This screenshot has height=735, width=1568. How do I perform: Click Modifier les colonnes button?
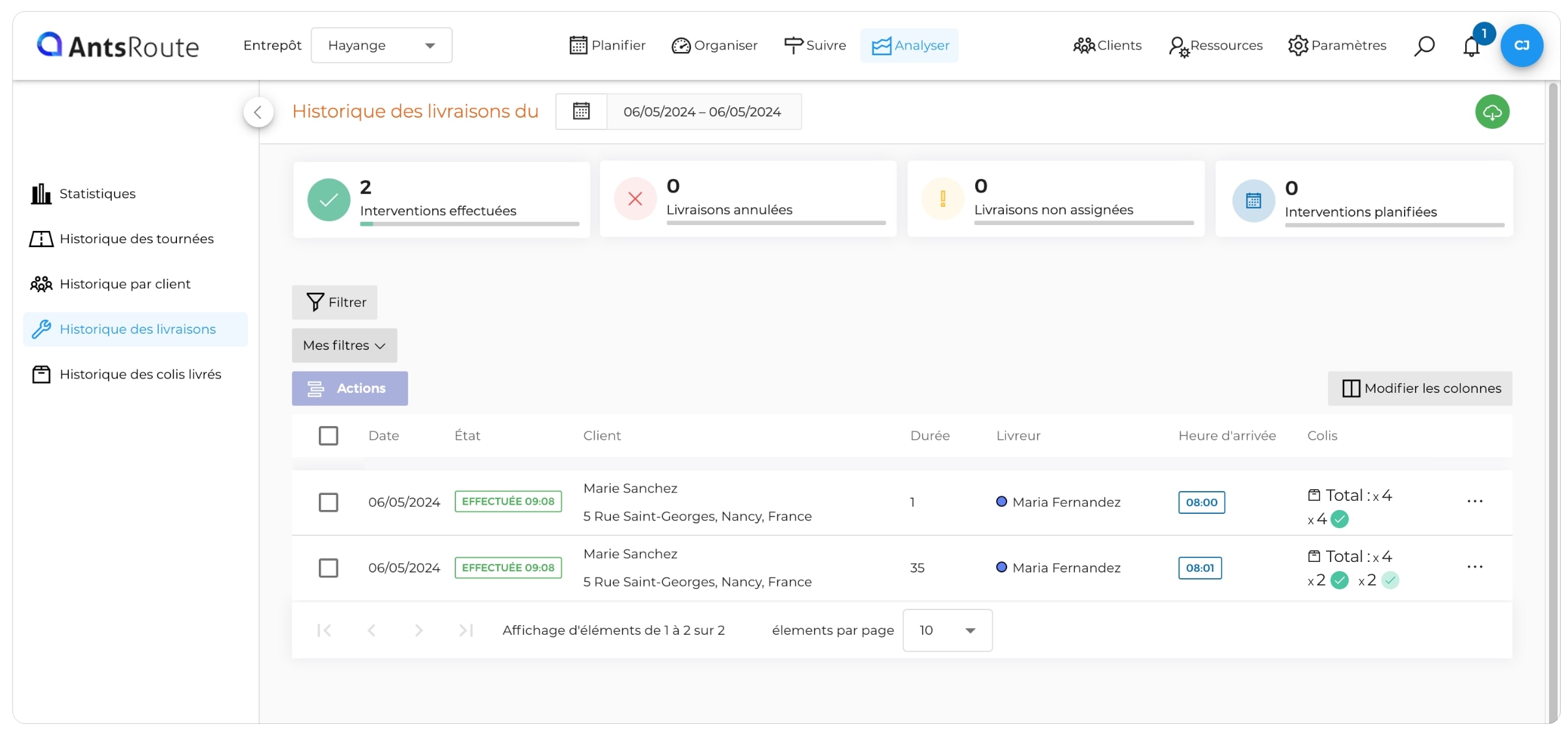pyautogui.click(x=1420, y=388)
